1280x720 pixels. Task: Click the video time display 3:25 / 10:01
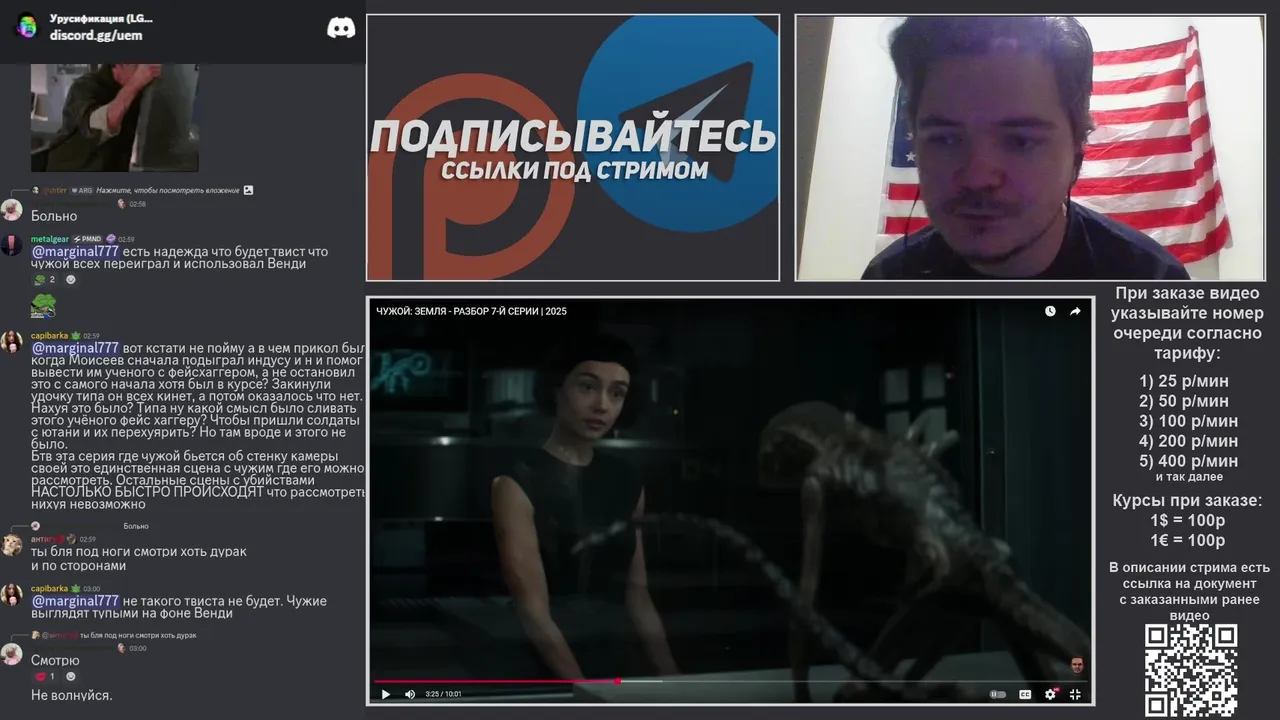coord(443,694)
